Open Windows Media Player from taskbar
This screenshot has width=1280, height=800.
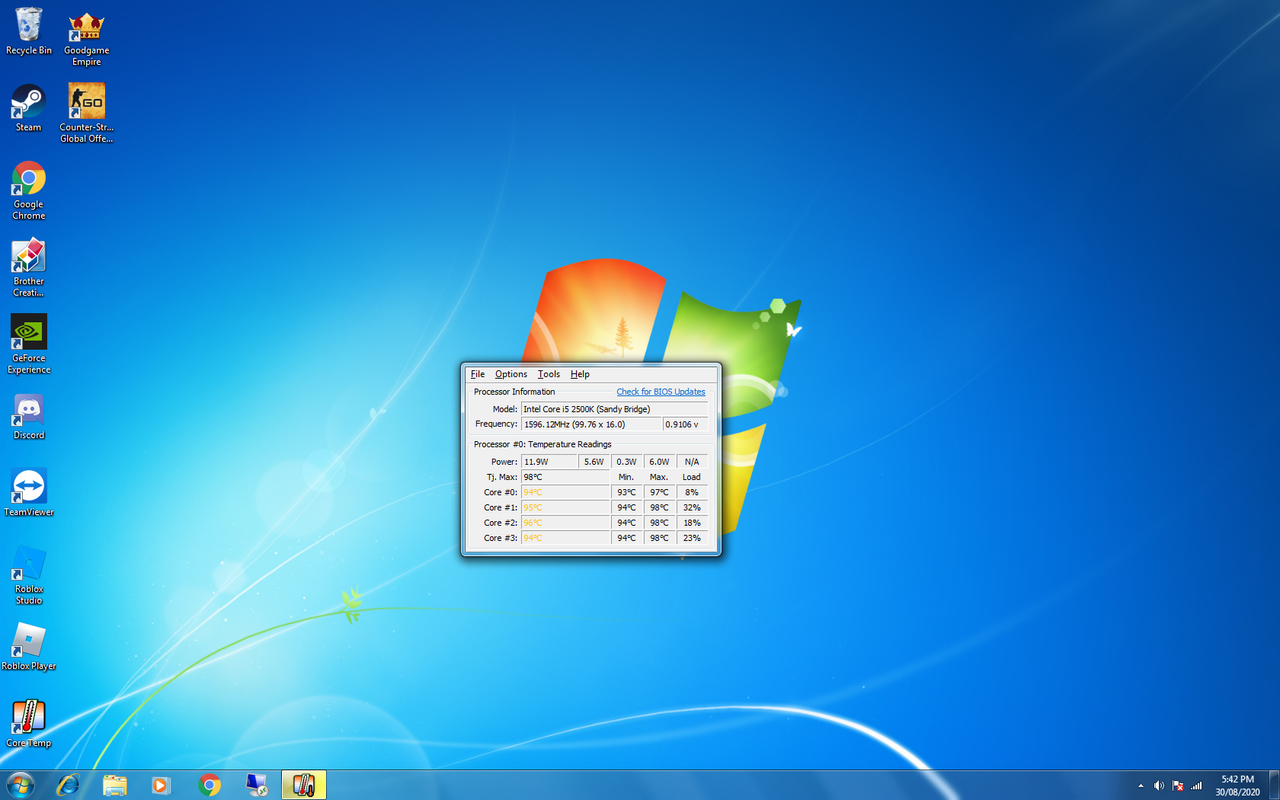click(x=161, y=785)
